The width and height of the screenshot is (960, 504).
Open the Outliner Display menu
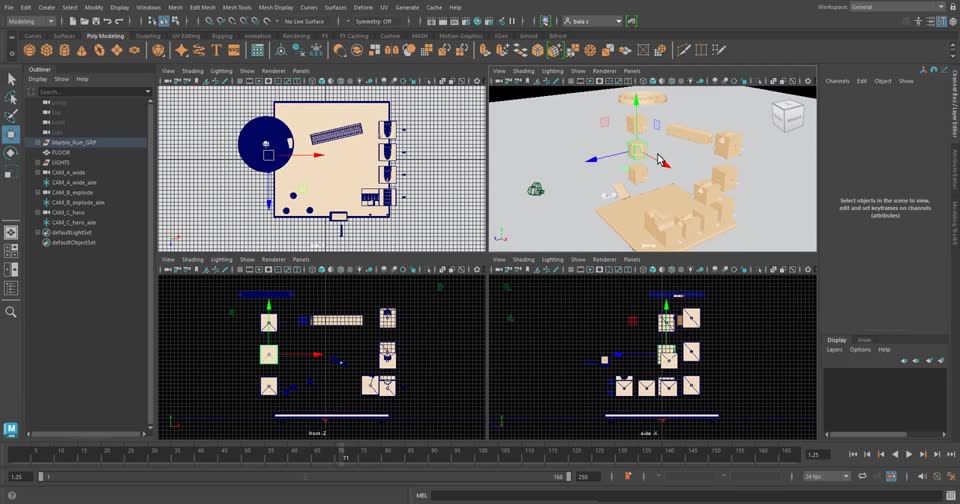coord(37,79)
